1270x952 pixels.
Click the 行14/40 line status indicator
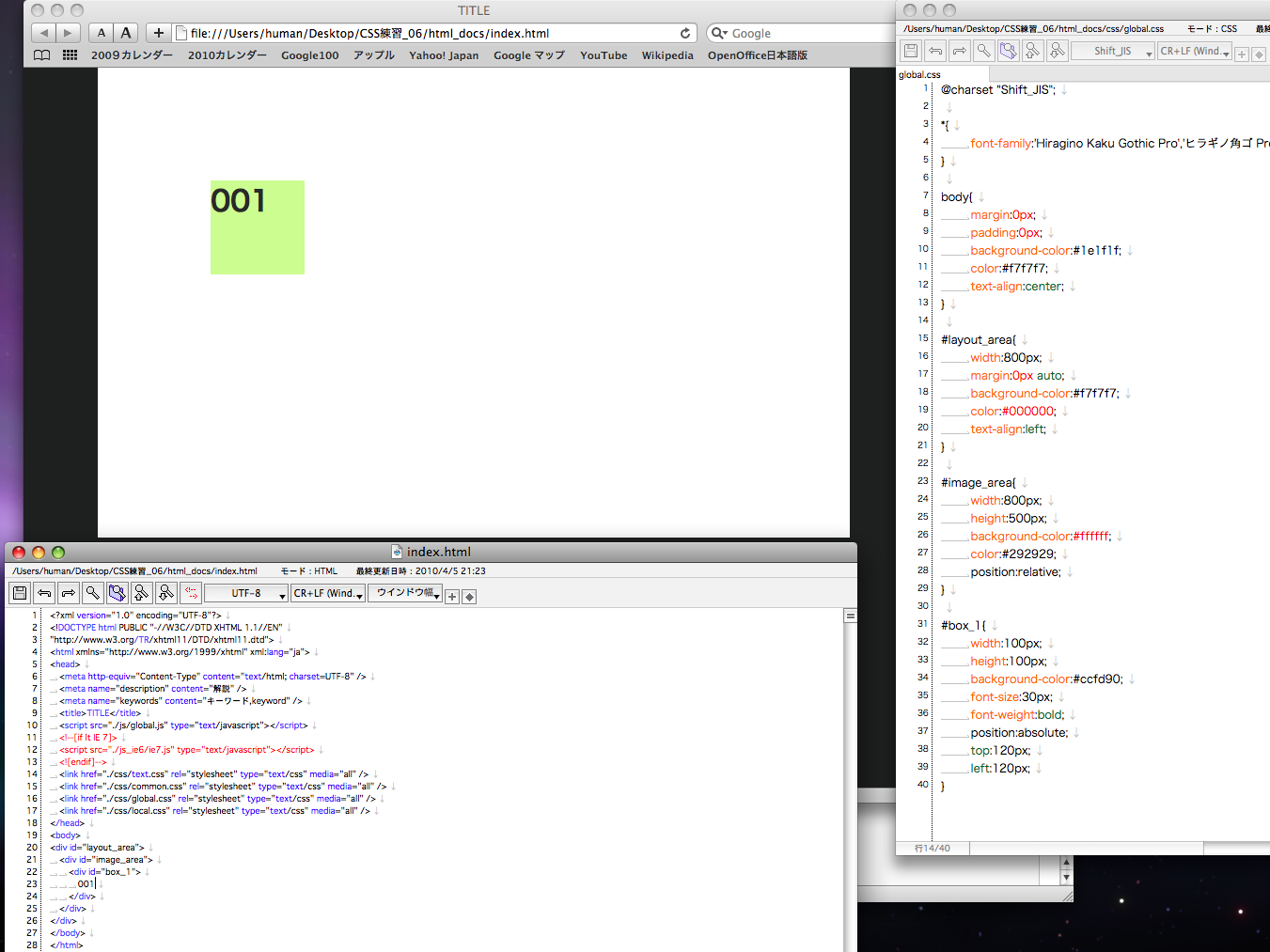click(933, 848)
